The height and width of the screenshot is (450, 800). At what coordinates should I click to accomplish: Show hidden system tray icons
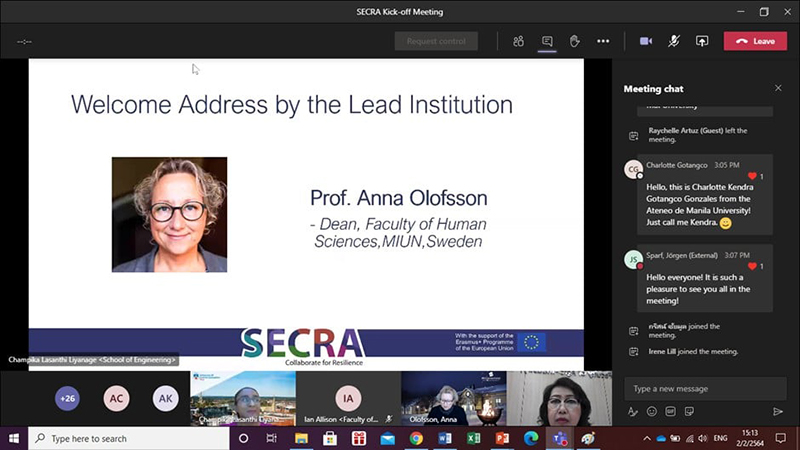(647, 438)
